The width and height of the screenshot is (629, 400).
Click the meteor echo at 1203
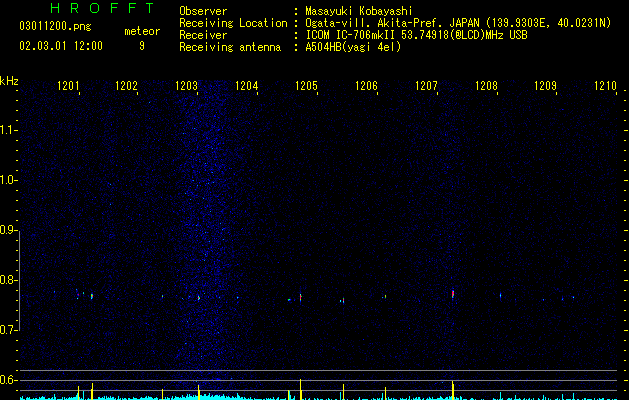199,298
